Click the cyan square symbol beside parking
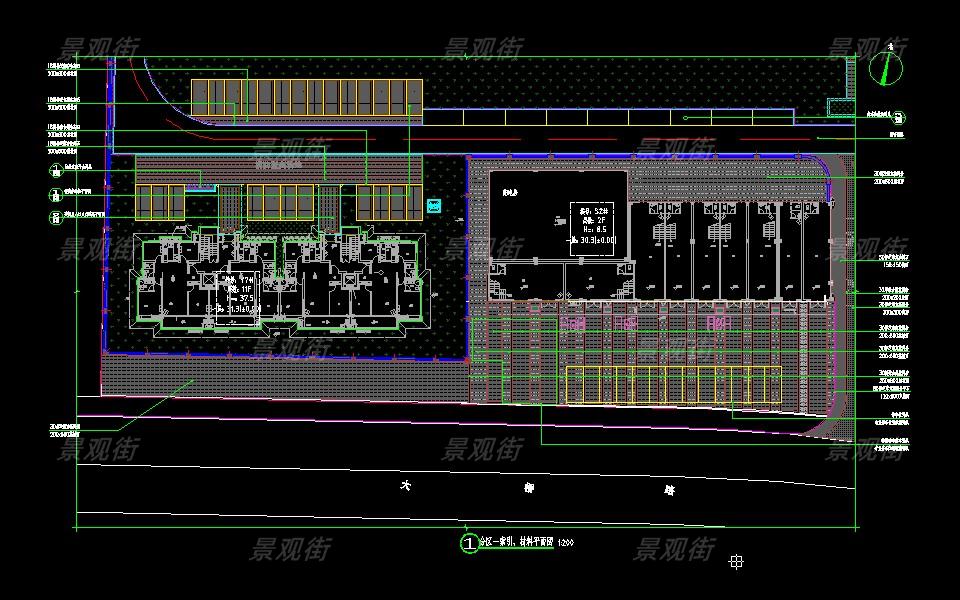Viewport: 960px width, 600px height. pos(433,207)
